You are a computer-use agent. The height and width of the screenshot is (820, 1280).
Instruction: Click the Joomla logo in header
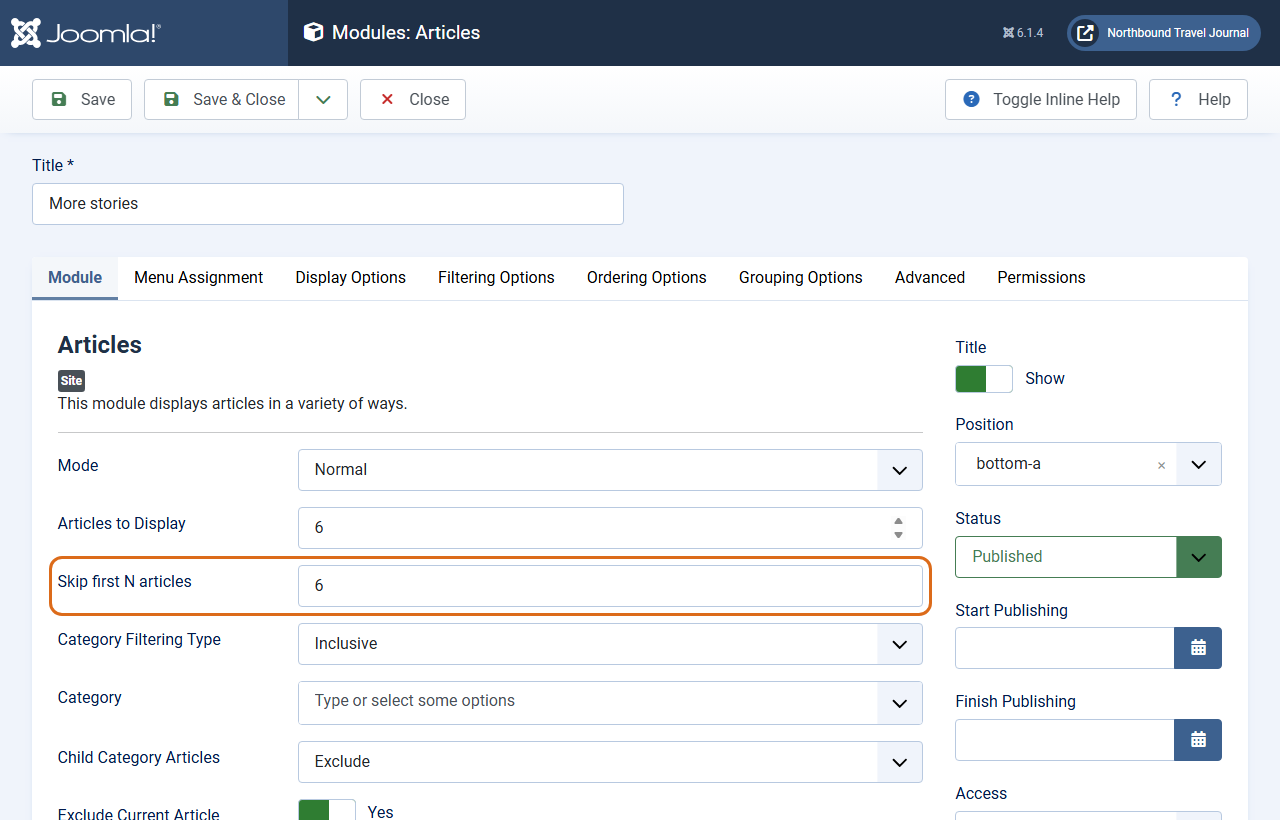click(86, 33)
